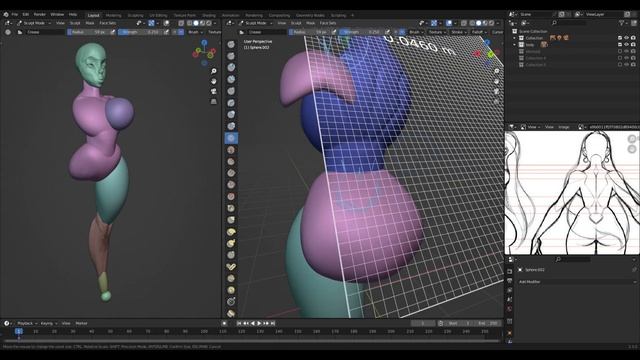Adjust the Strength slider in right header
640x360 pixels.
(x=362, y=32)
